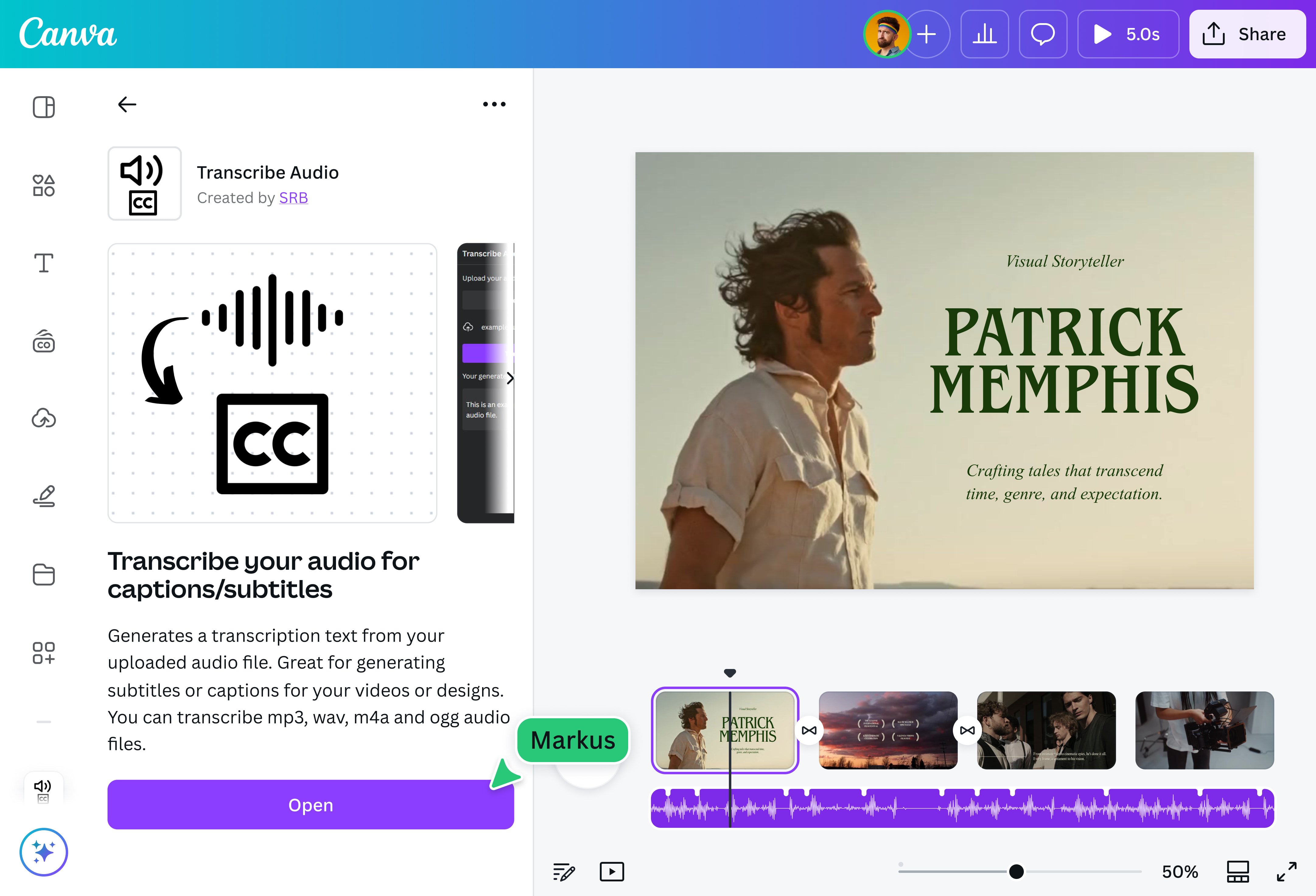Viewport: 1316px width, 896px height.
Task: Open the Brand Hub panel
Action: click(44, 340)
